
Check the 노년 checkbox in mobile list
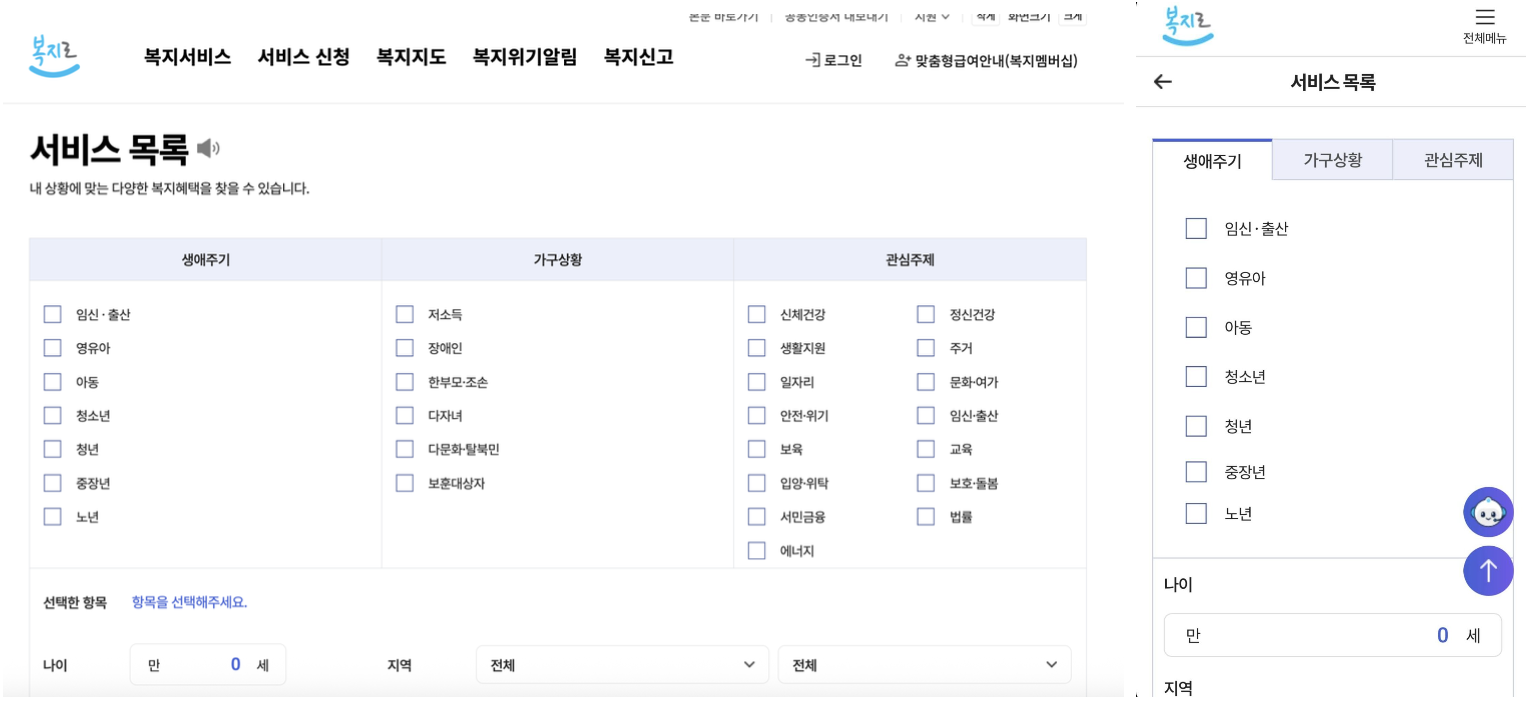click(x=1196, y=513)
